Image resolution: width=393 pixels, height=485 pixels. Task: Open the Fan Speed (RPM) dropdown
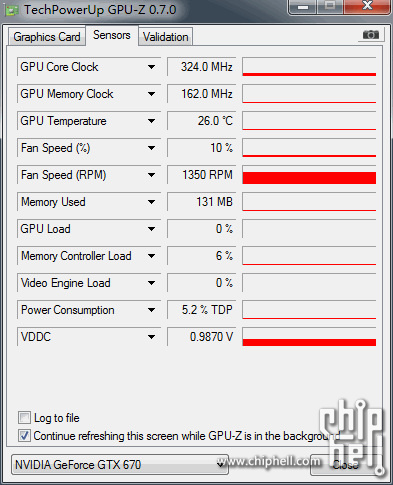(151, 175)
